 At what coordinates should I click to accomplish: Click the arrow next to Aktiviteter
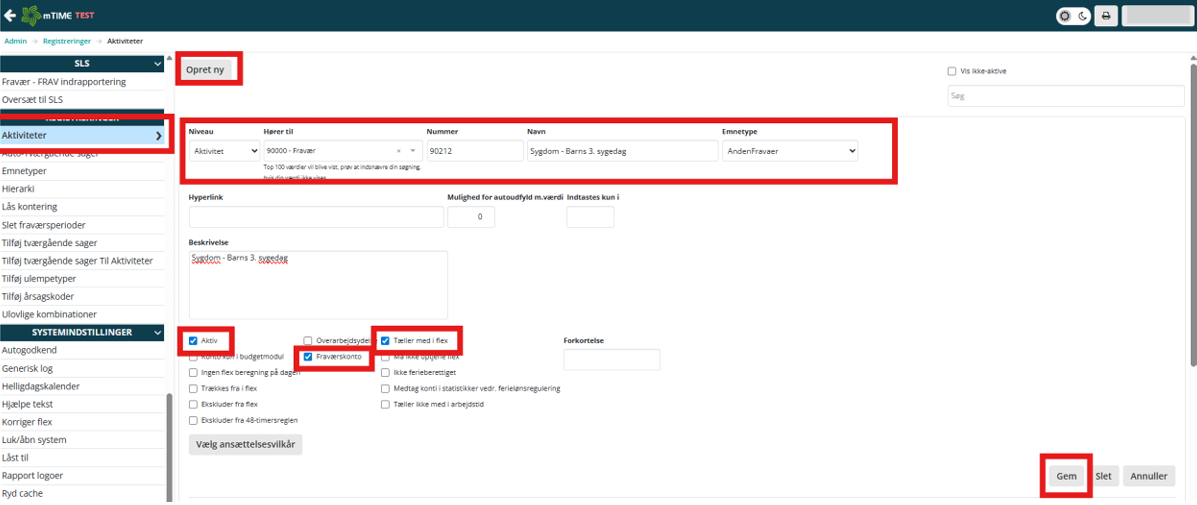158,135
